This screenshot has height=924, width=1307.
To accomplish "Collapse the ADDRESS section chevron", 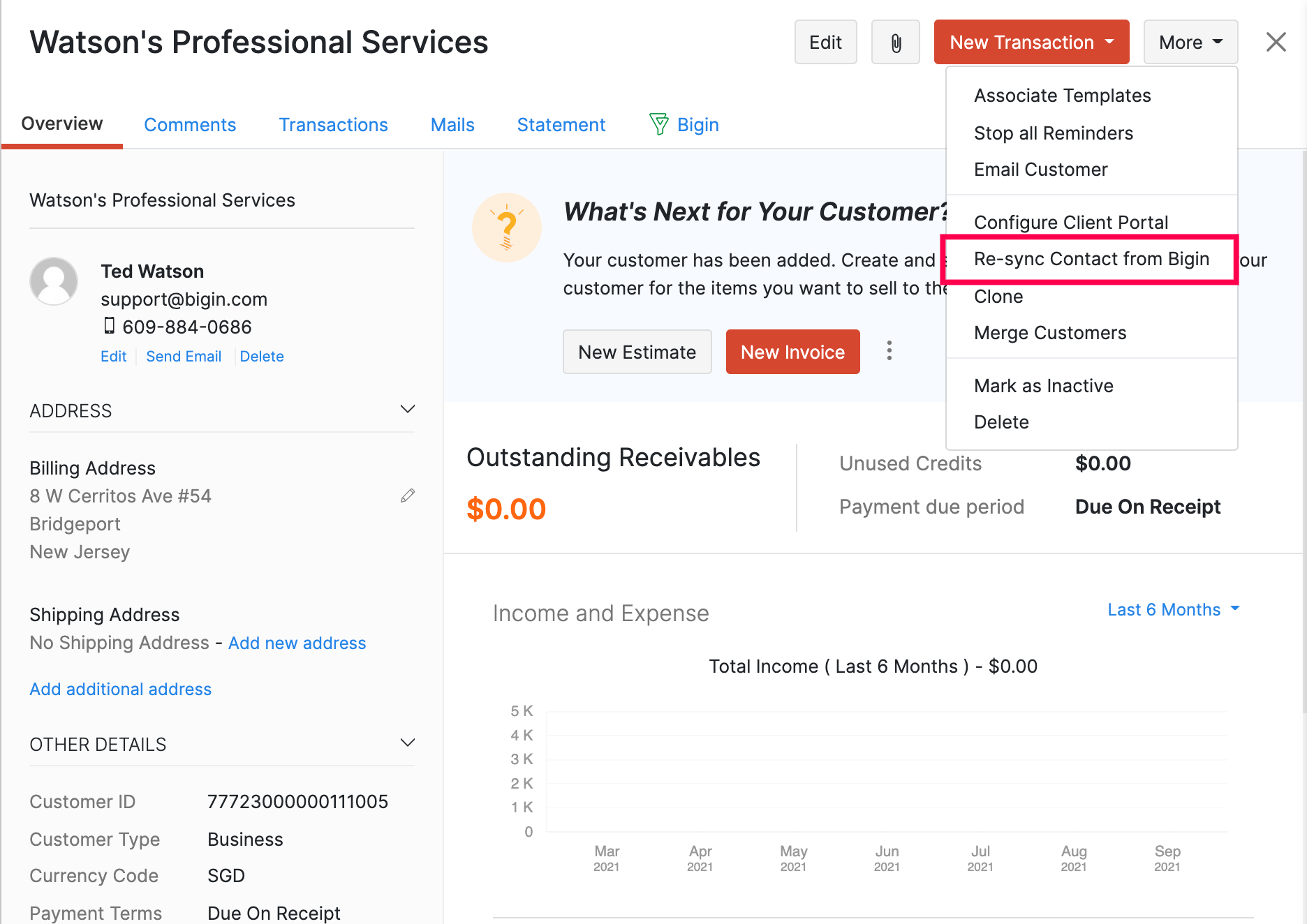I will click(x=407, y=410).
